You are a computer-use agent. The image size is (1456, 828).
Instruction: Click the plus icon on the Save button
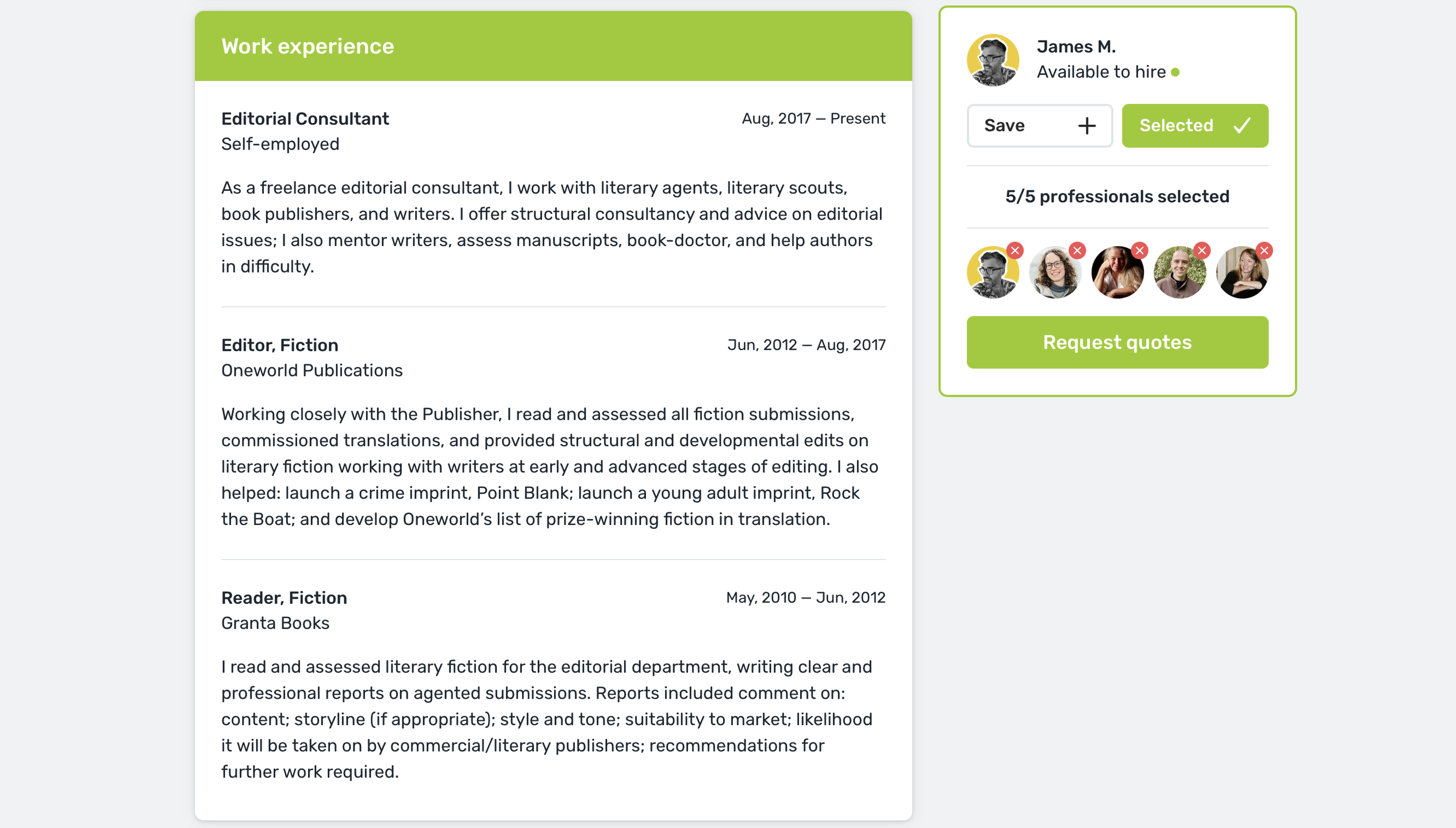coord(1086,126)
